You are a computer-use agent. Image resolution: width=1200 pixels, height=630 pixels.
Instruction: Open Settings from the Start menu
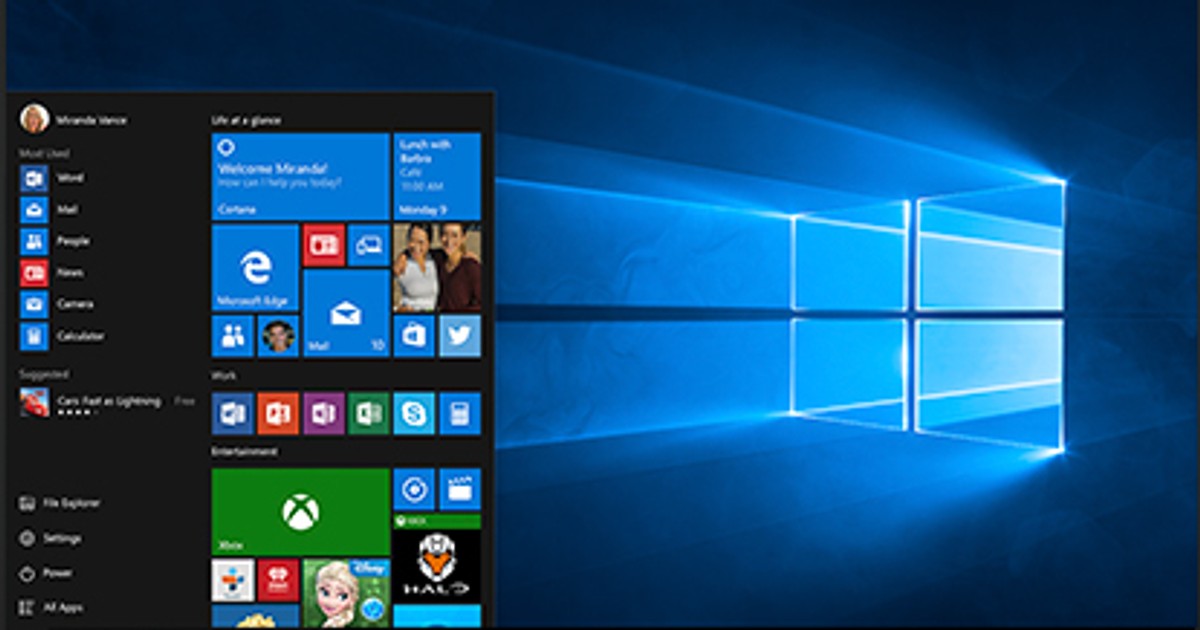coord(51,538)
